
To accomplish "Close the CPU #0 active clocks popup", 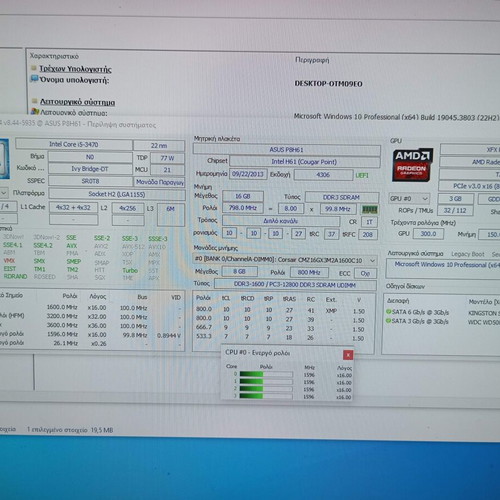I will click(x=348, y=355).
